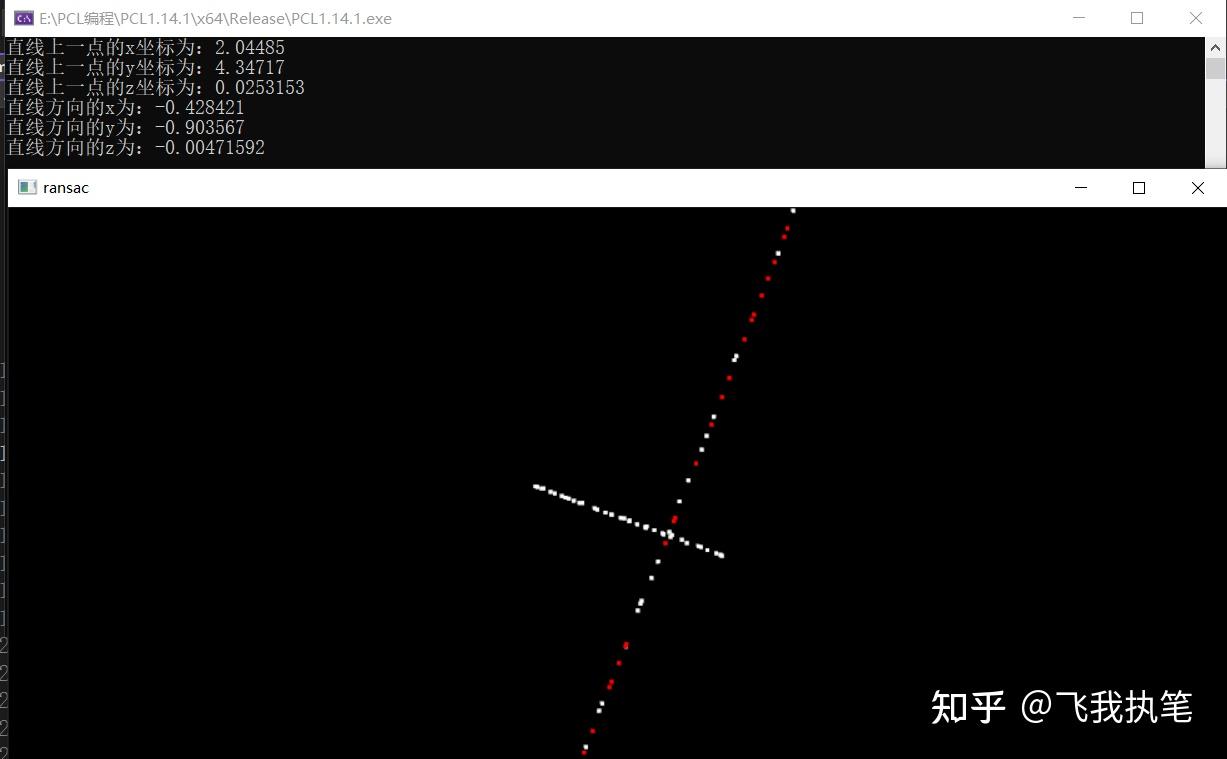Click the black viewport background area

(x=300, y=400)
